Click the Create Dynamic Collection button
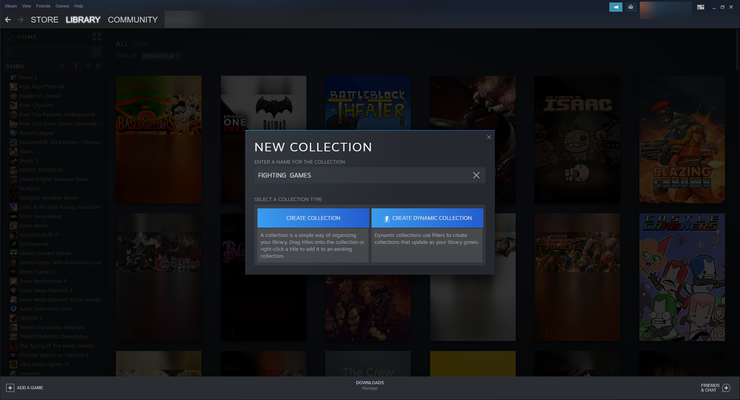Screen dimensions: 740x400 coord(427,218)
